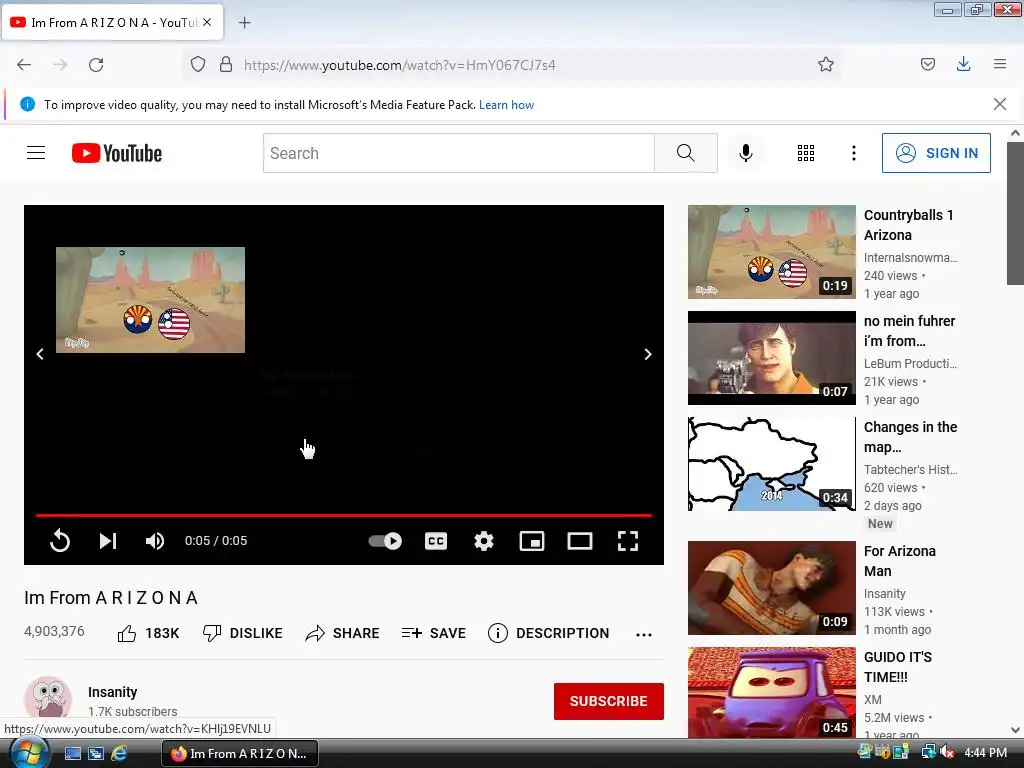Viewport: 1024px width, 768px height.
Task: Mute the video volume
Action: [x=155, y=541]
